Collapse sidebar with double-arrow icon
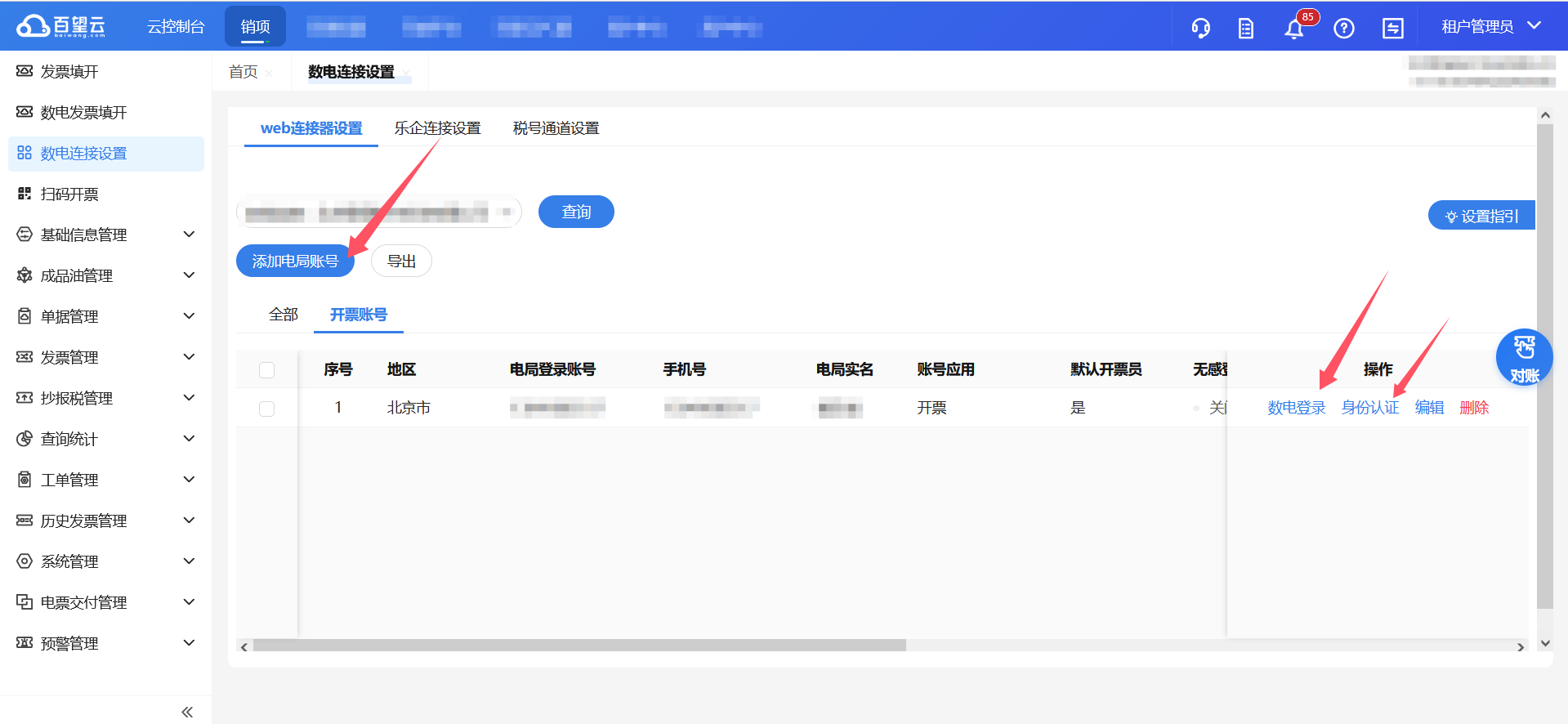The height and width of the screenshot is (724, 1568). (187, 712)
